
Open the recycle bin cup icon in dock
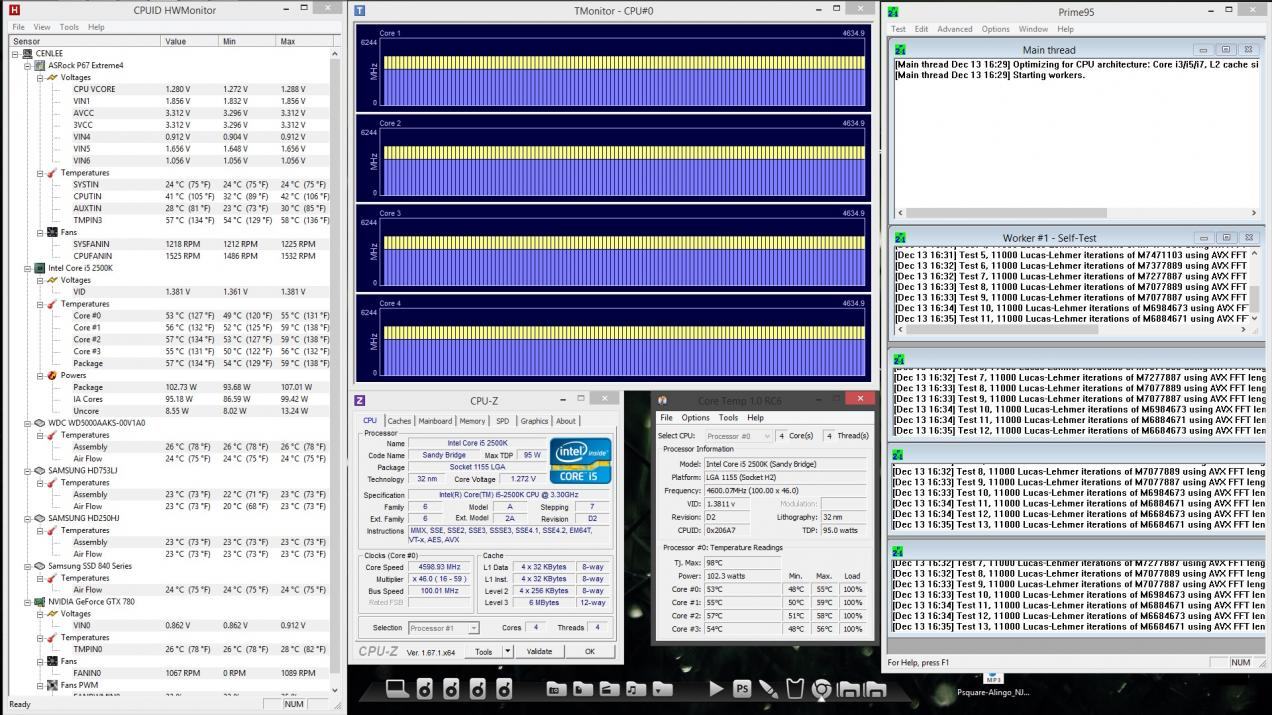click(x=795, y=688)
